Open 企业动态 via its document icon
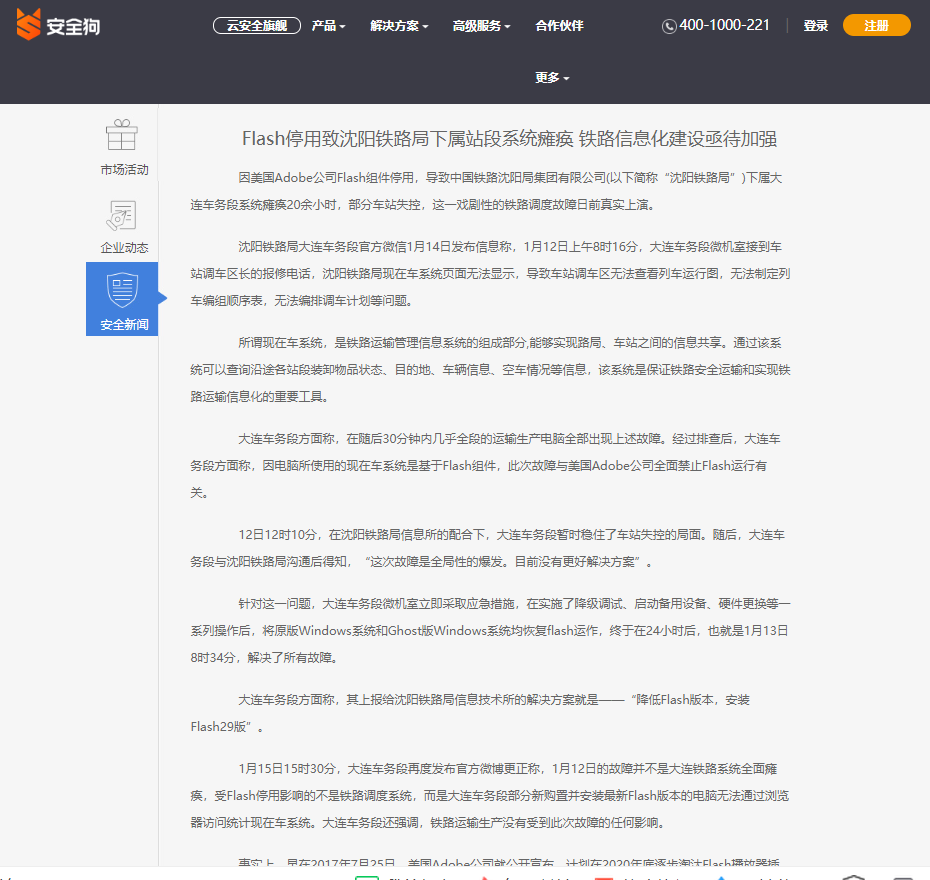Screen dimensions: 930x880 122,215
